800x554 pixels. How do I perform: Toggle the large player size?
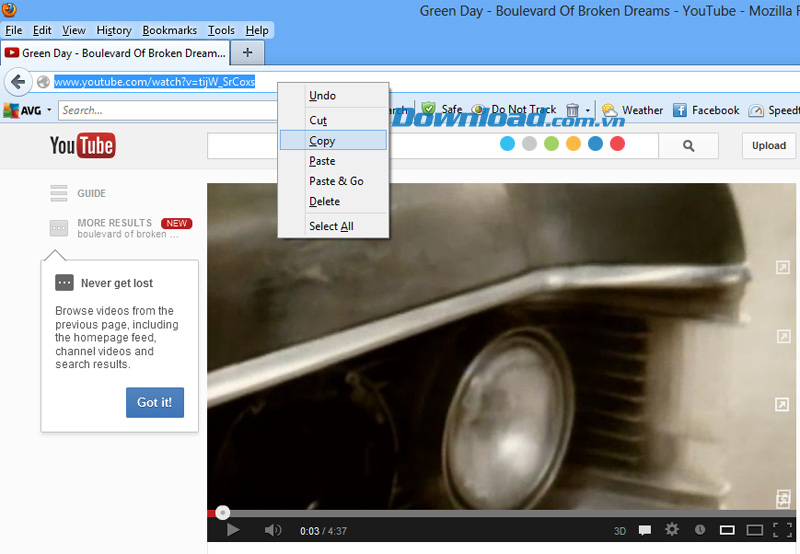coord(755,530)
